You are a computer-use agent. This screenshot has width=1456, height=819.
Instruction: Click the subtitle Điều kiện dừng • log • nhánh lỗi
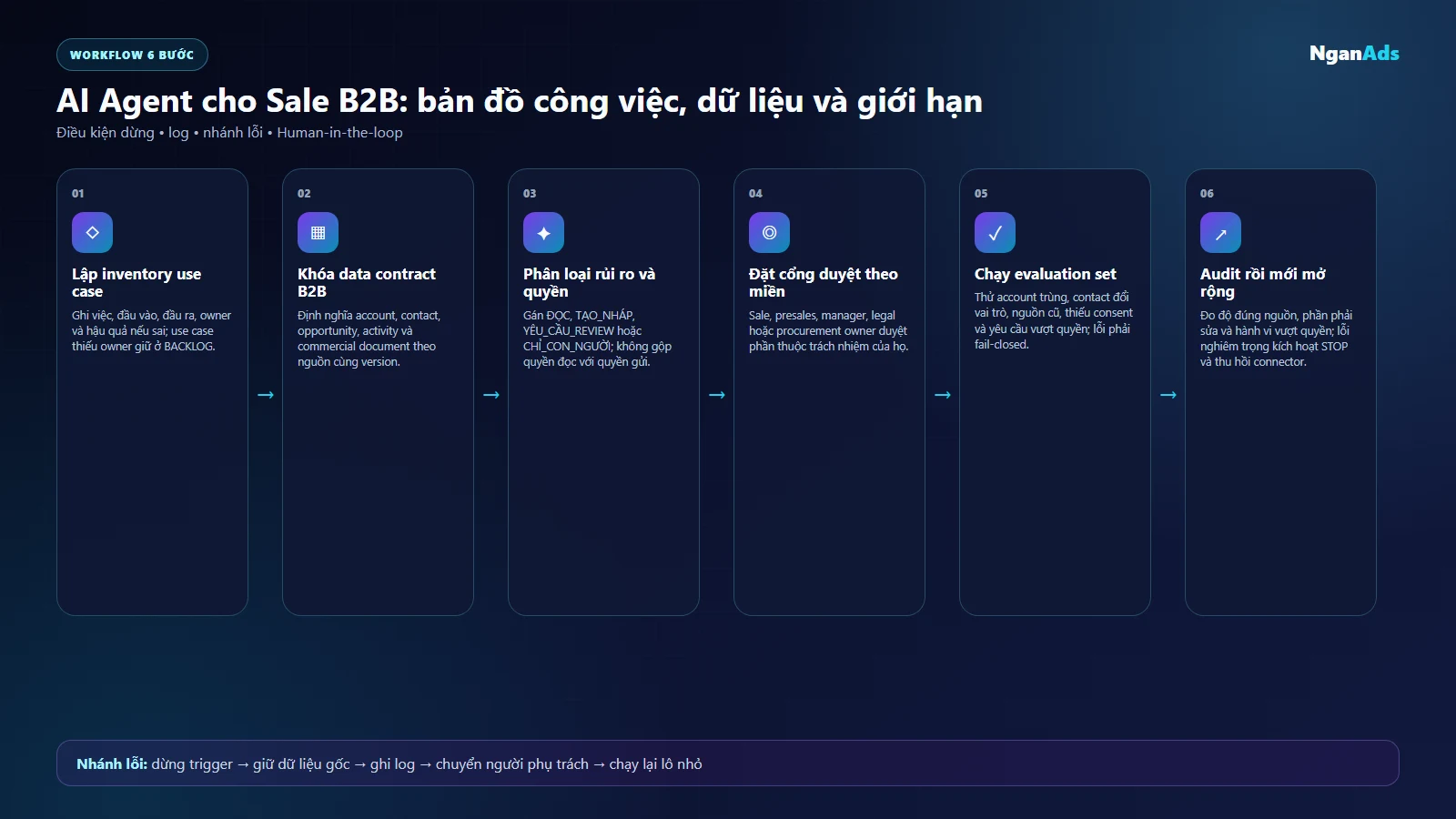coord(229,132)
